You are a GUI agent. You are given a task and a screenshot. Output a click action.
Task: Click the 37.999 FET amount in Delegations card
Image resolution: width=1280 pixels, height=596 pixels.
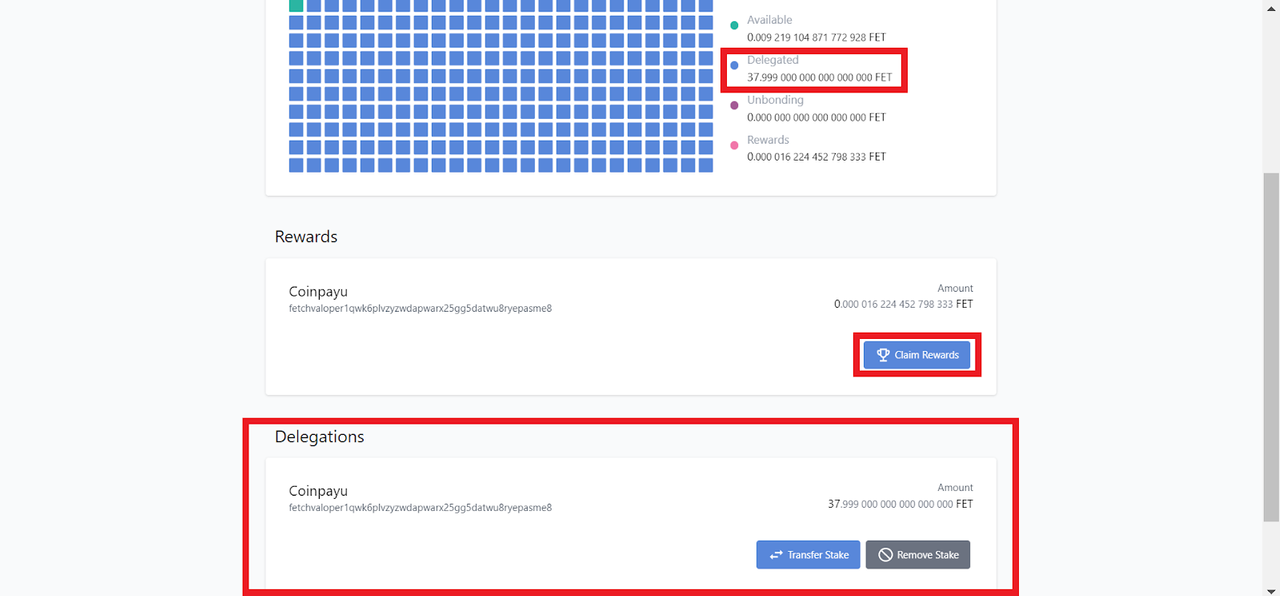tap(900, 504)
